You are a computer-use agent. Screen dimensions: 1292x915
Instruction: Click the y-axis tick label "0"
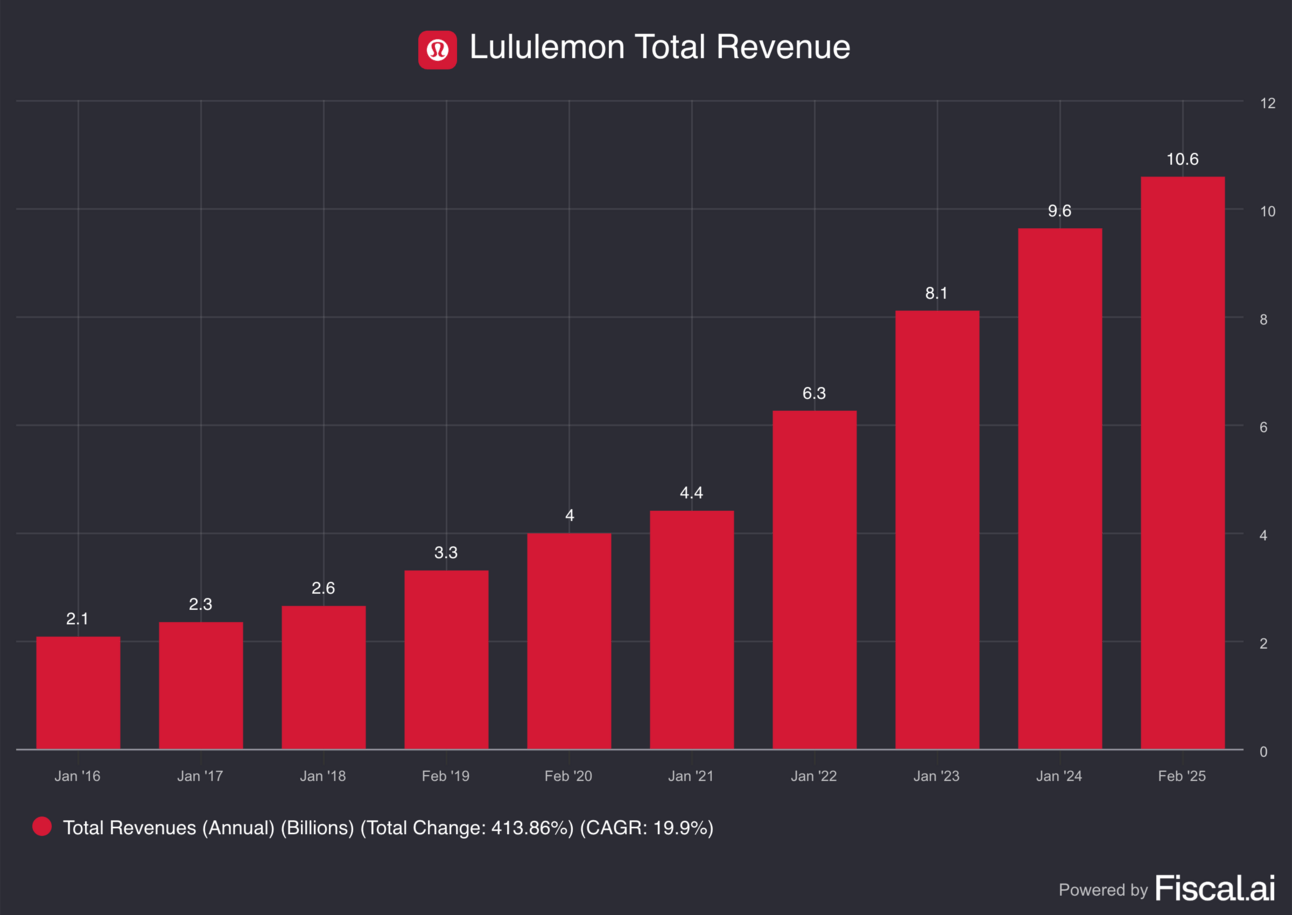pyautogui.click(x=1265, y=752)
